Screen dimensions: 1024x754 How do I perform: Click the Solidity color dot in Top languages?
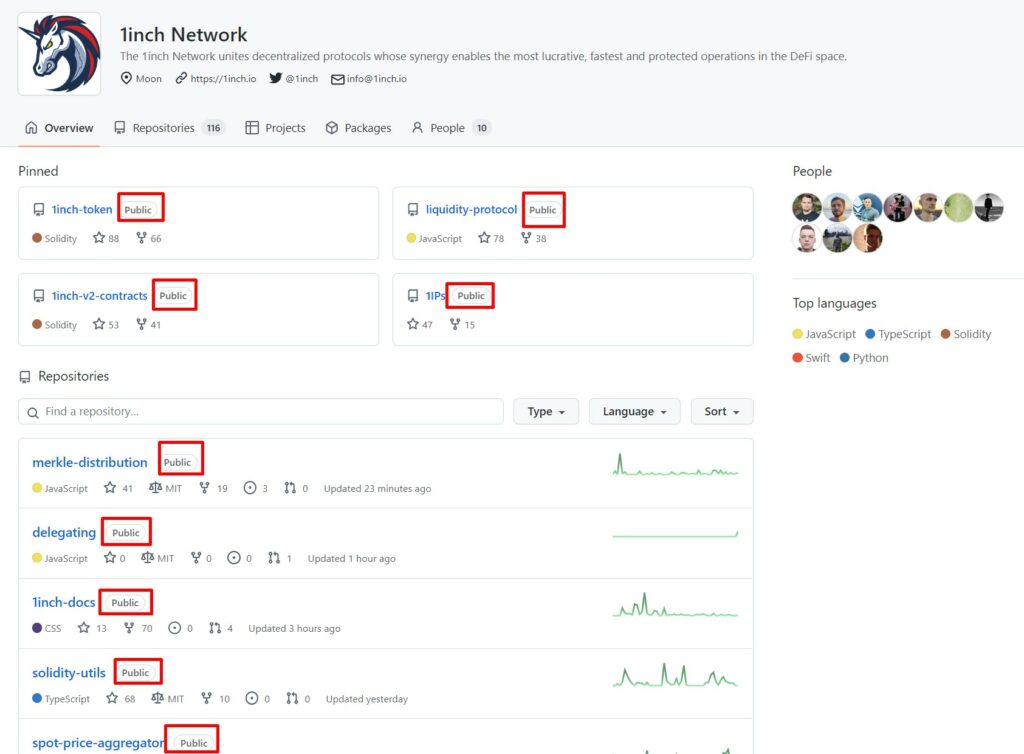(x=944, y=335)
